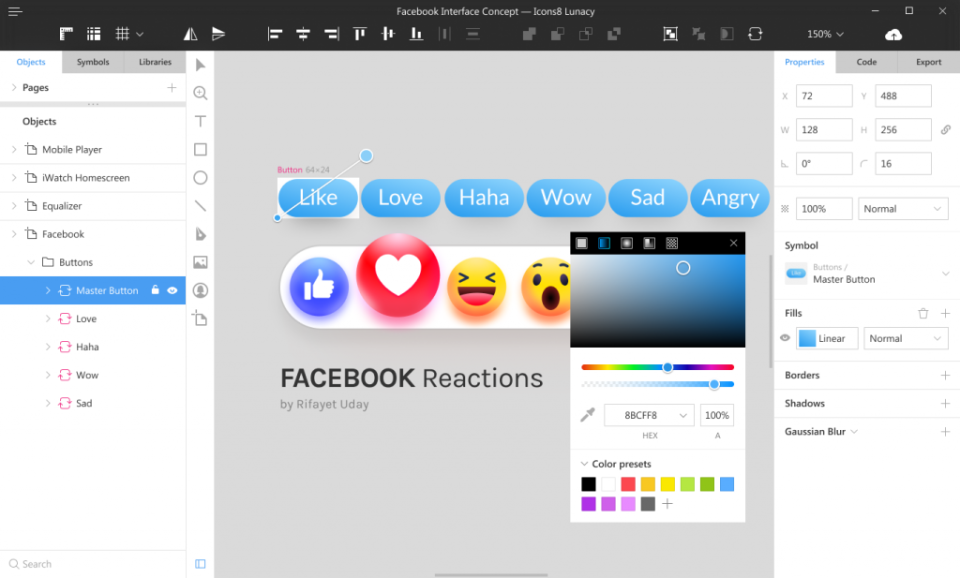Expand the Pages section
960x578 pixels.
[13, 88]
